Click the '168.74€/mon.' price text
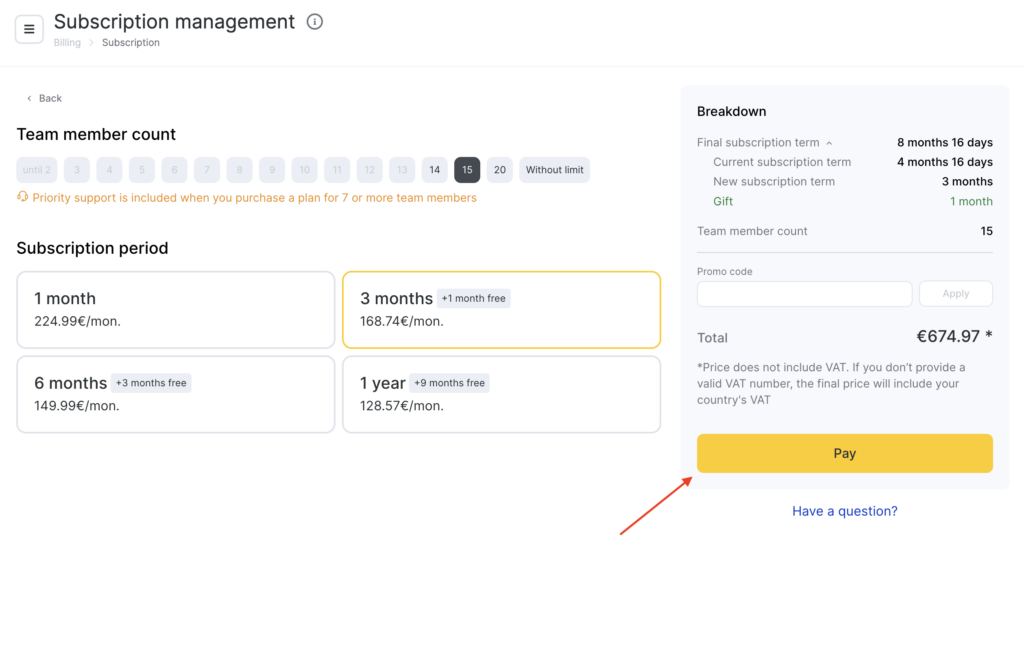 point(402,321)
